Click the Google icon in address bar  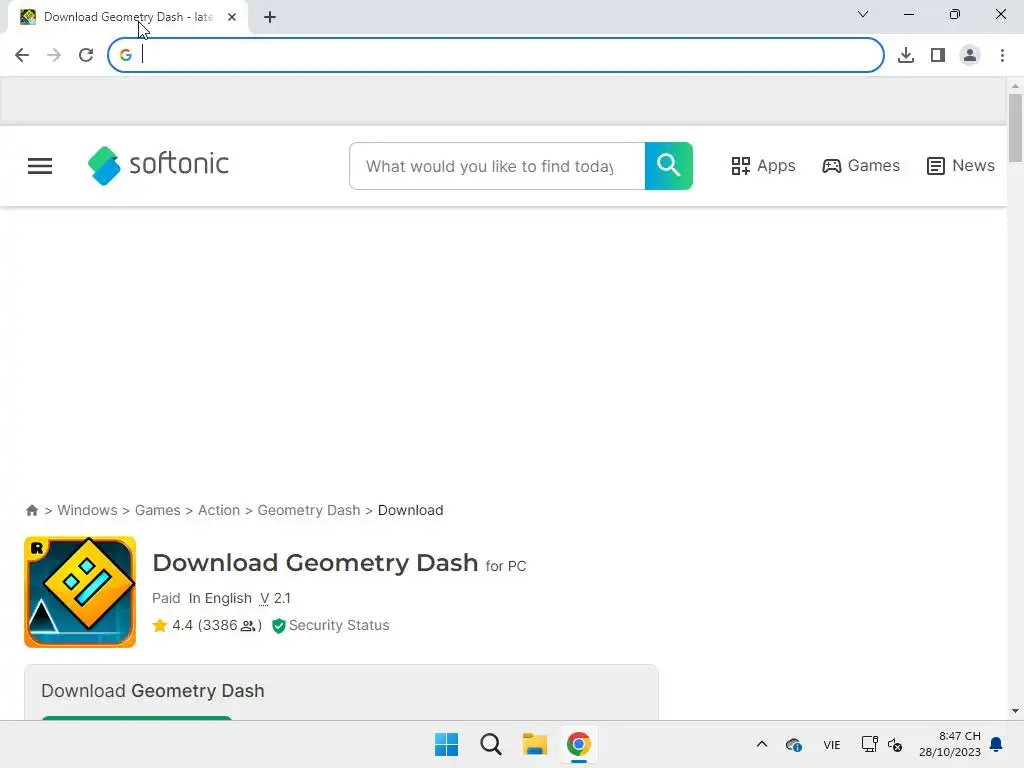125,56
